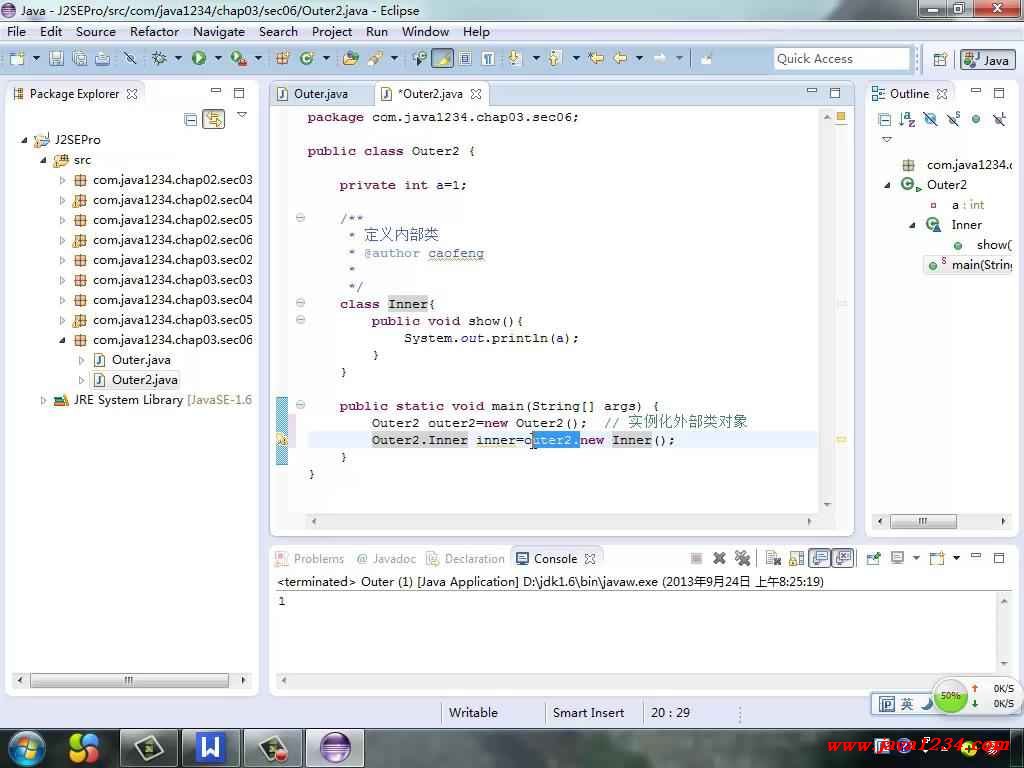Click the Save toolbar icon
This screenshot has height=768, width=1024.
[56, 59]
